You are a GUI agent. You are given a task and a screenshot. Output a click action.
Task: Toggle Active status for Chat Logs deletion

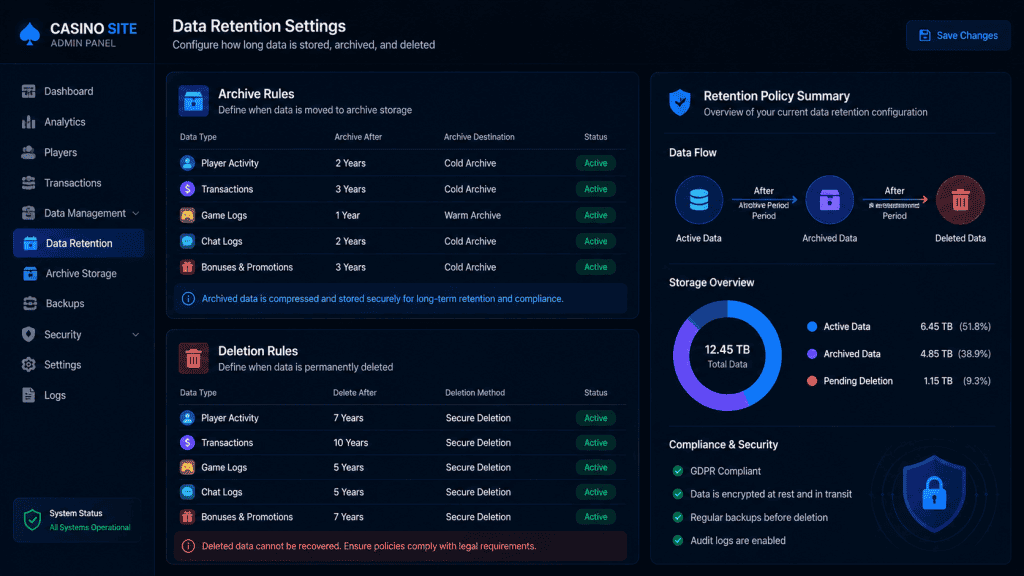tap(596, 492)
